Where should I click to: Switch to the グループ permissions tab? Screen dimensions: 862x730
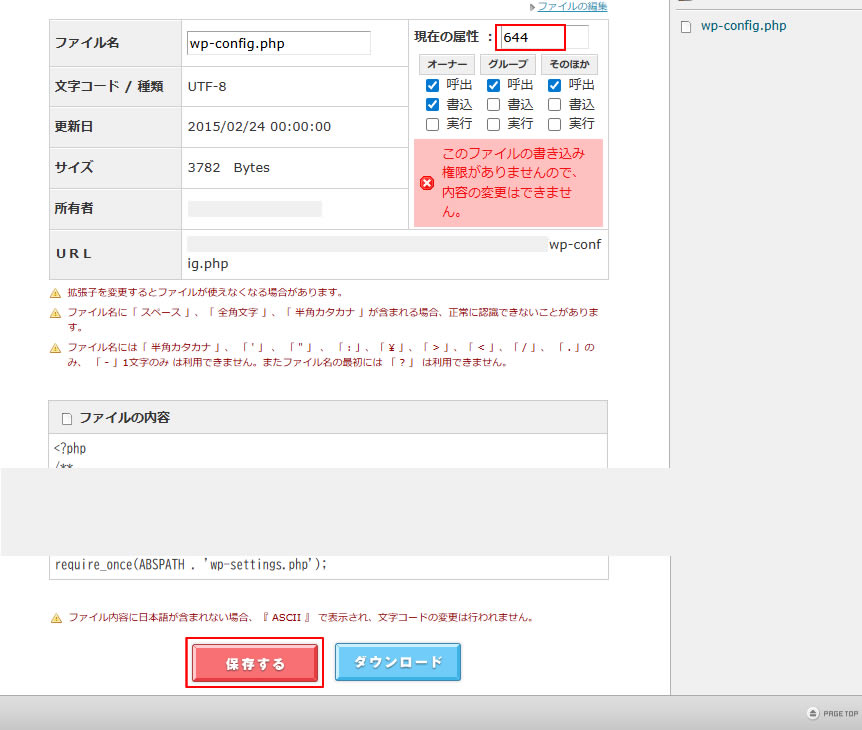point(508,64)
